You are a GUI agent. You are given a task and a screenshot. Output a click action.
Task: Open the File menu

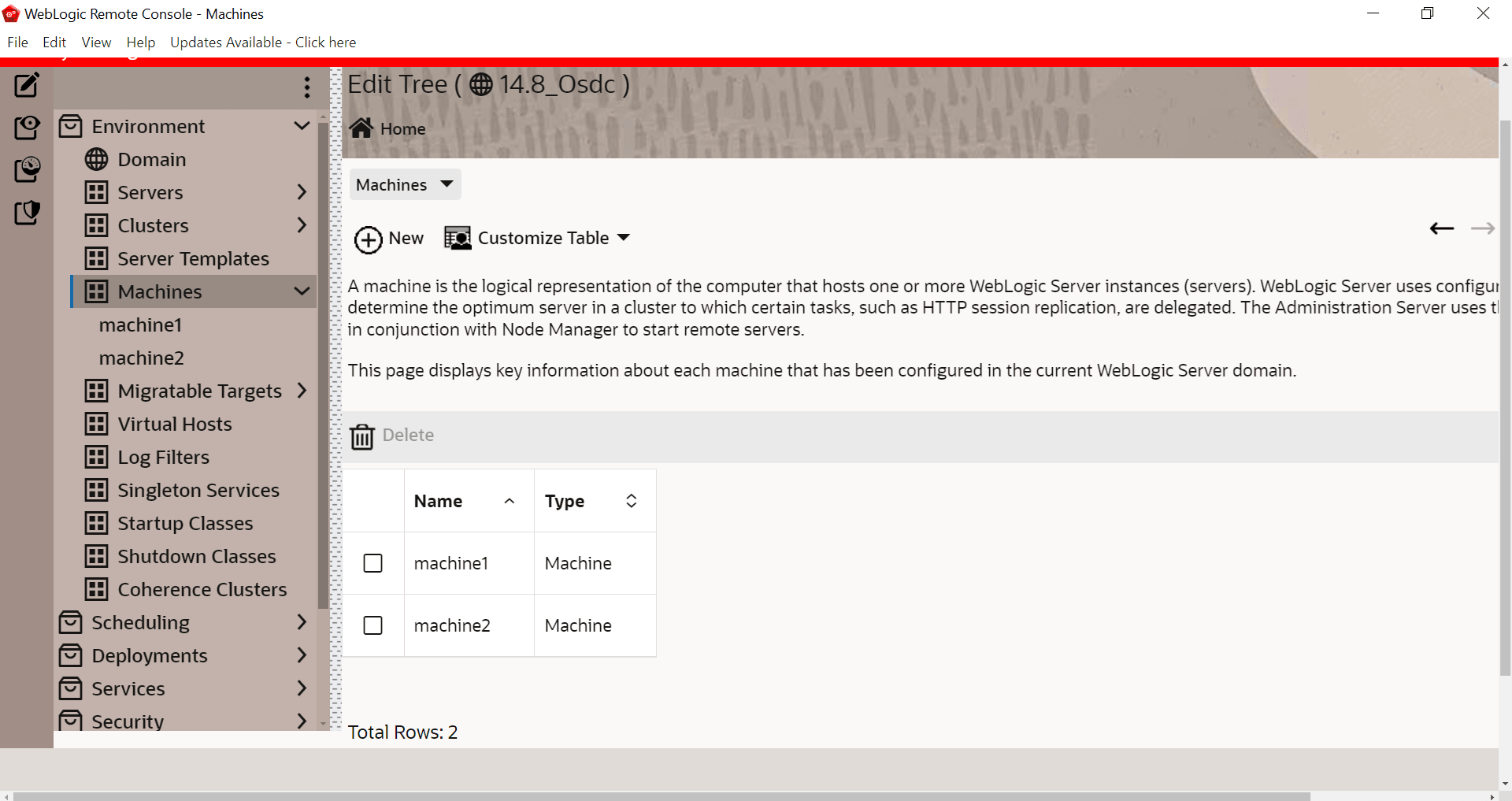coord(17,43)
